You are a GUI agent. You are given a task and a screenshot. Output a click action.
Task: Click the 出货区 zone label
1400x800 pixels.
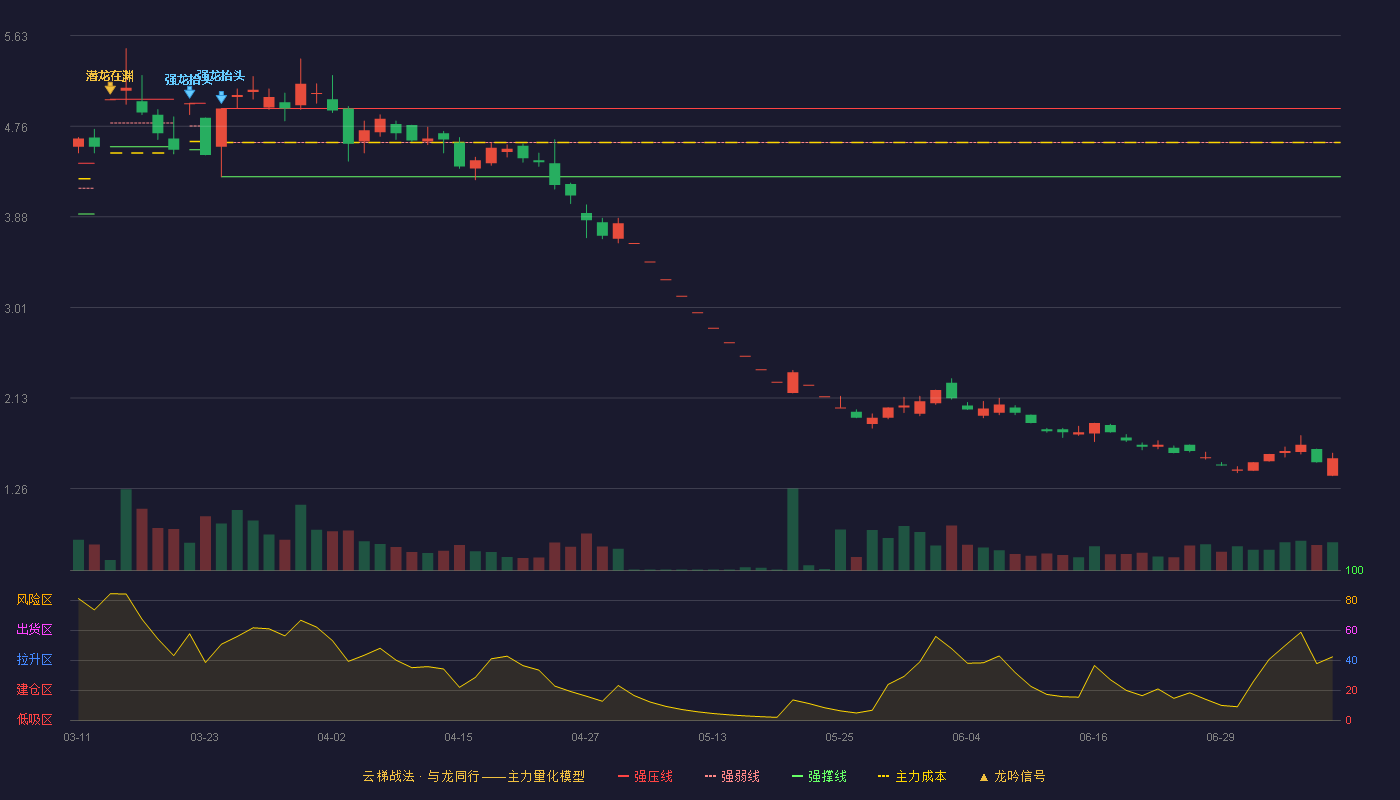coord(34,630)
